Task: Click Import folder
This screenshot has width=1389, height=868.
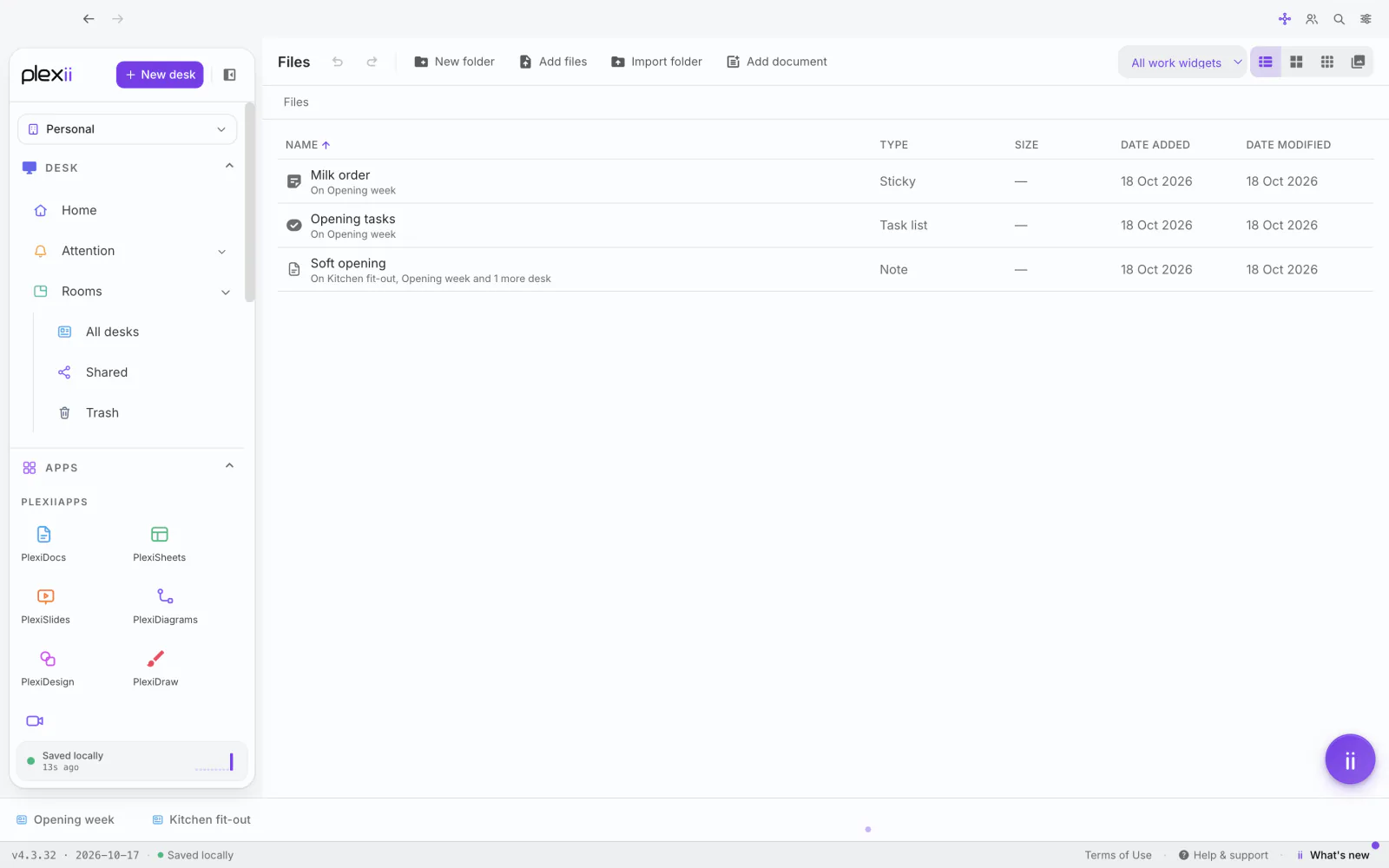Action: click(x=657, y=62)
